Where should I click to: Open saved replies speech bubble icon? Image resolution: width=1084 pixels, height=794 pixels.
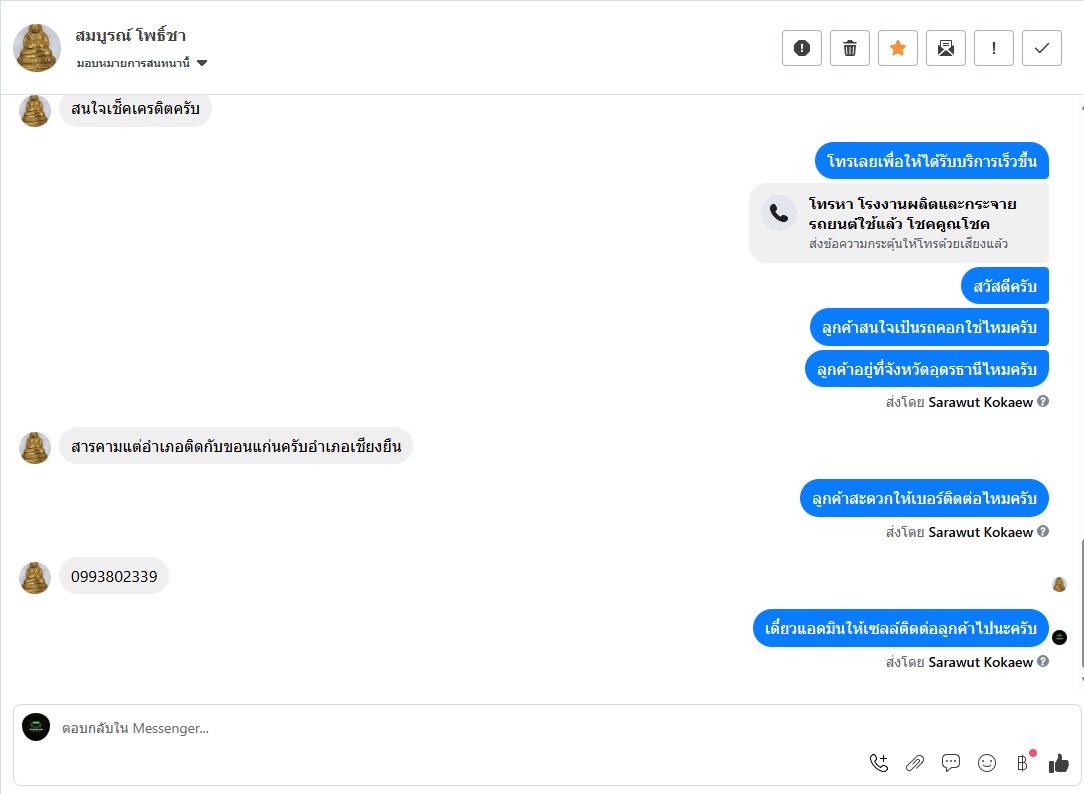(x=951, y=763)
